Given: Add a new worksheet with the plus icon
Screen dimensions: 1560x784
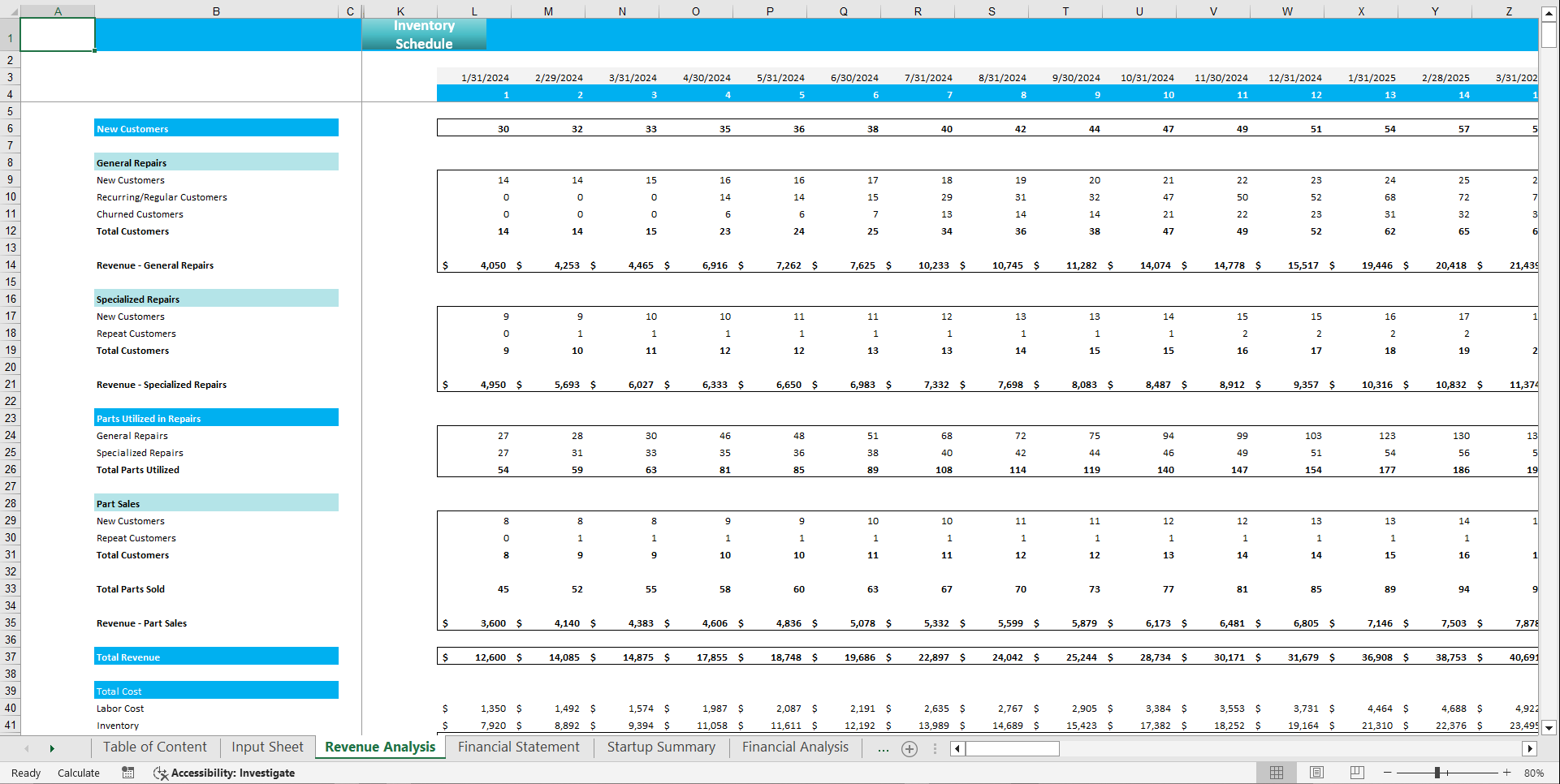Looking at the screenshot, I should [909, 748].
